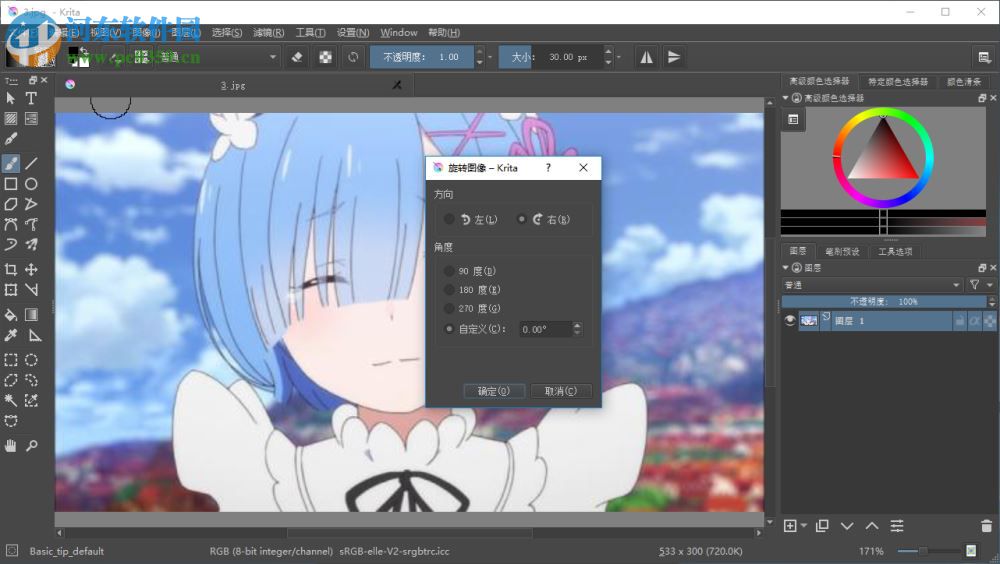Select the custom angle radio option
1000x564 pixels.
click(x=449, y=329)
